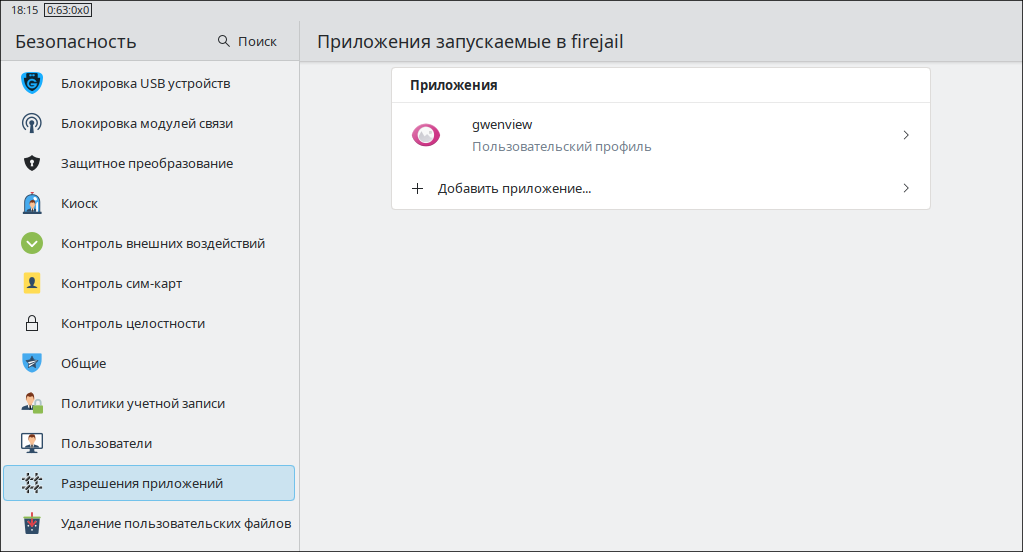The width and height of the screenshot is (1023, 552).
Task: Click the Киоск sidebar icon
Action: click(x=32, y=203)
